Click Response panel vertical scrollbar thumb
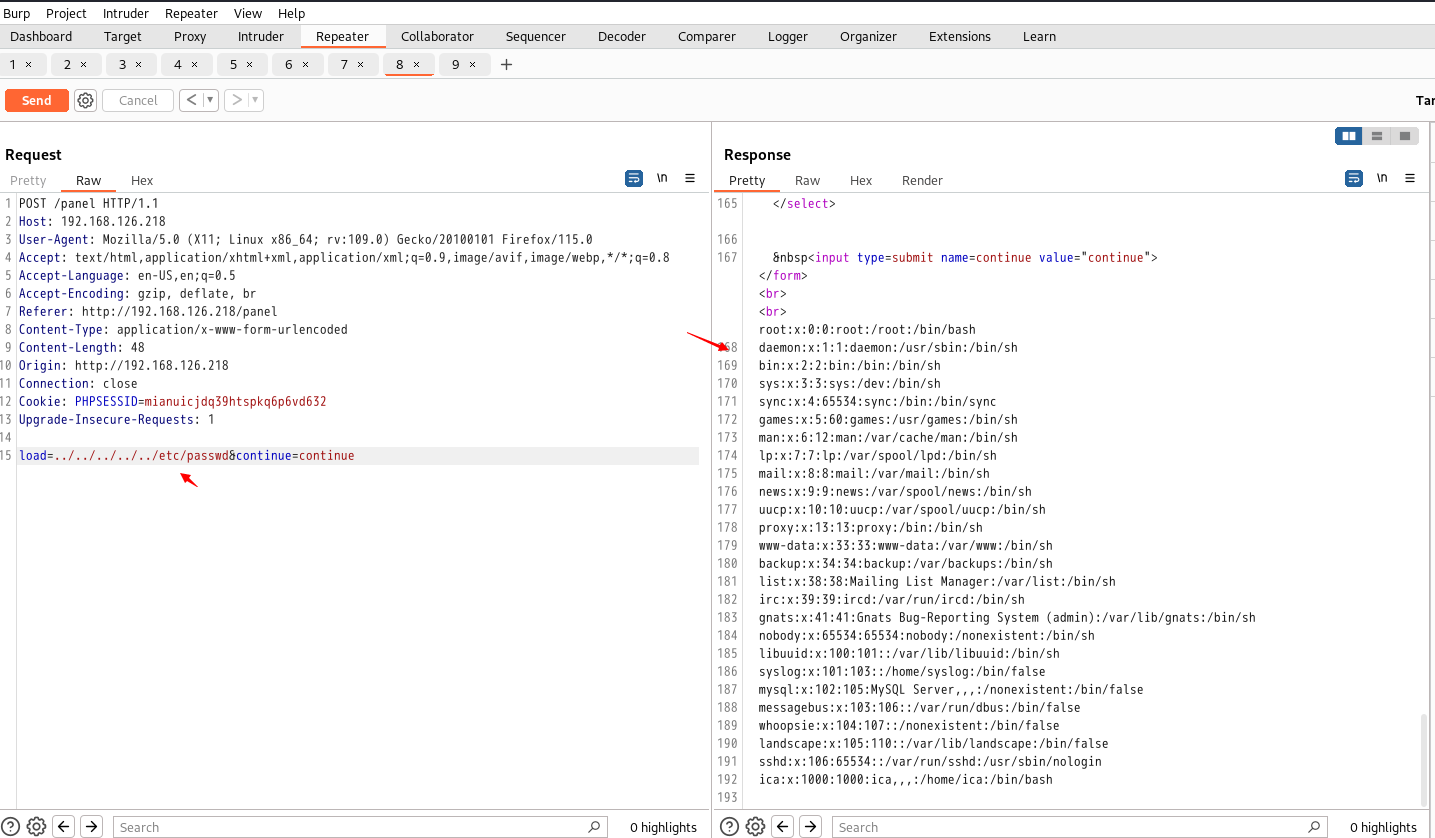Screen dimensions: 1435x838 1424,758
